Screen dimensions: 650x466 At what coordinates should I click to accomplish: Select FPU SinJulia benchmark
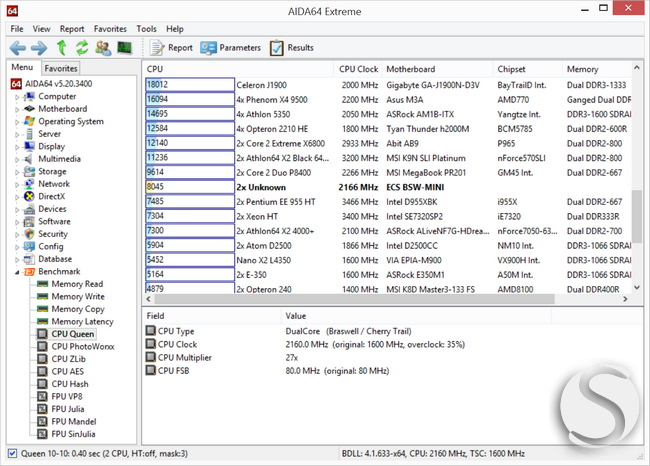(73, 434)
